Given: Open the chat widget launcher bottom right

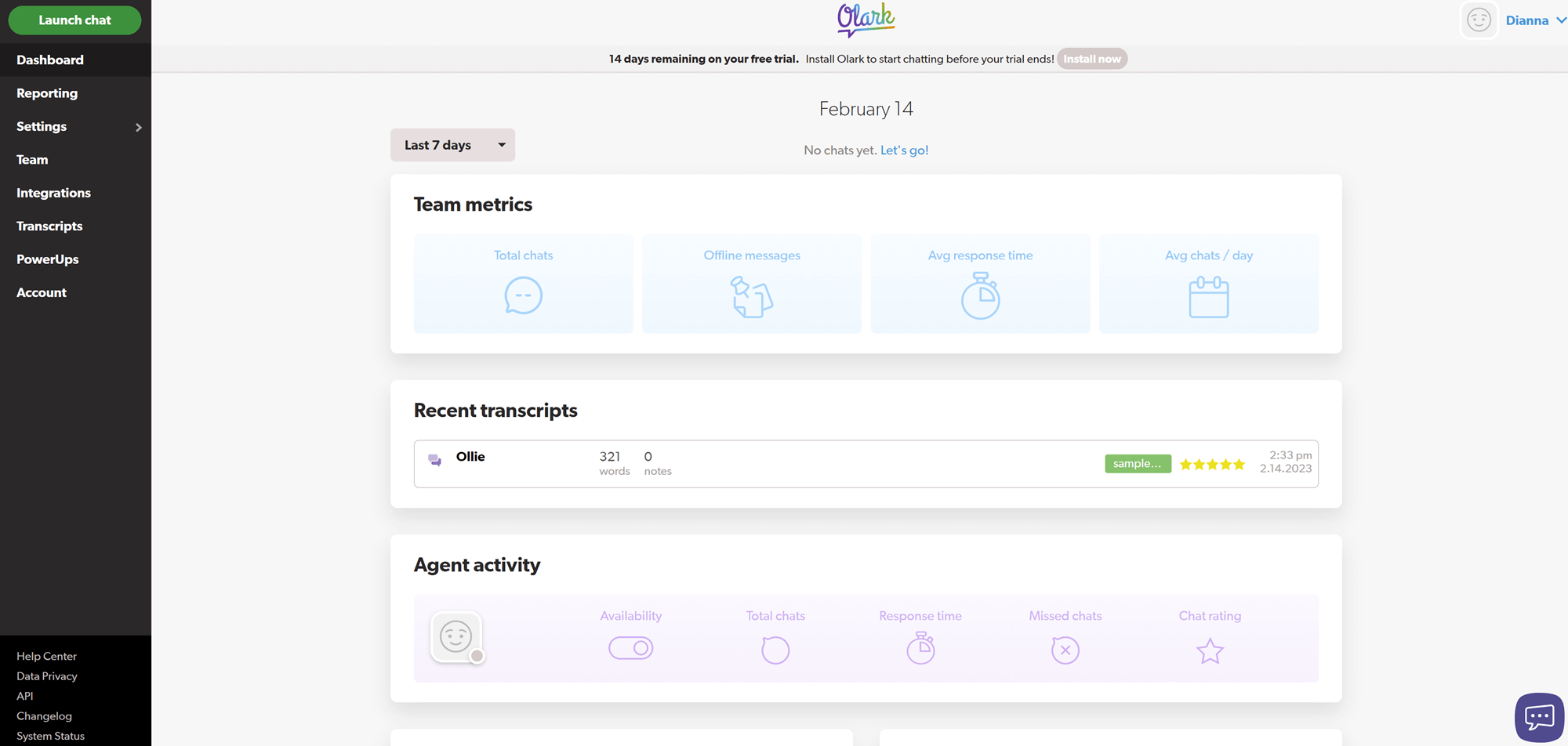Looking at the screenshot, I should pos(1539,716).
